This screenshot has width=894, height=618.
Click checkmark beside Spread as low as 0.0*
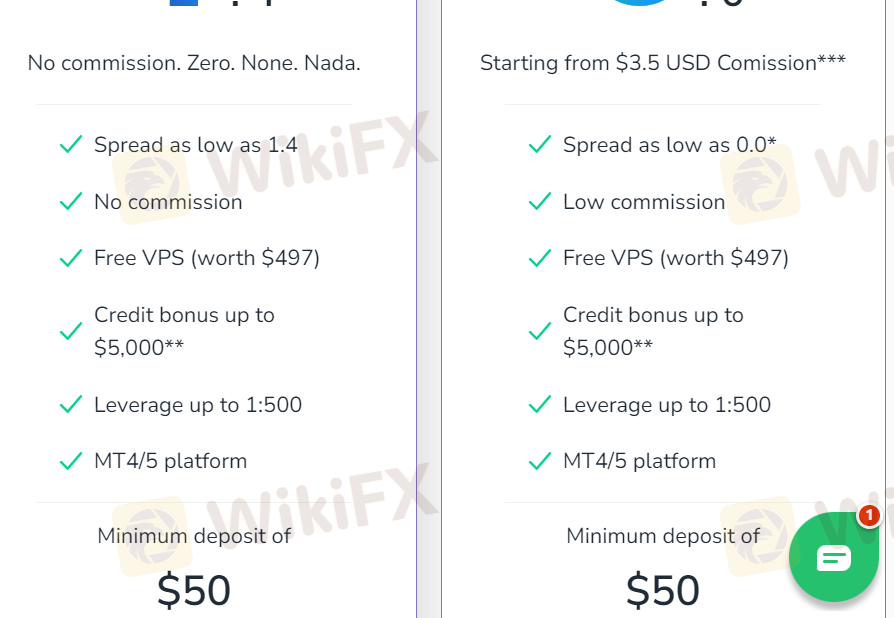(x=539, y=144)
